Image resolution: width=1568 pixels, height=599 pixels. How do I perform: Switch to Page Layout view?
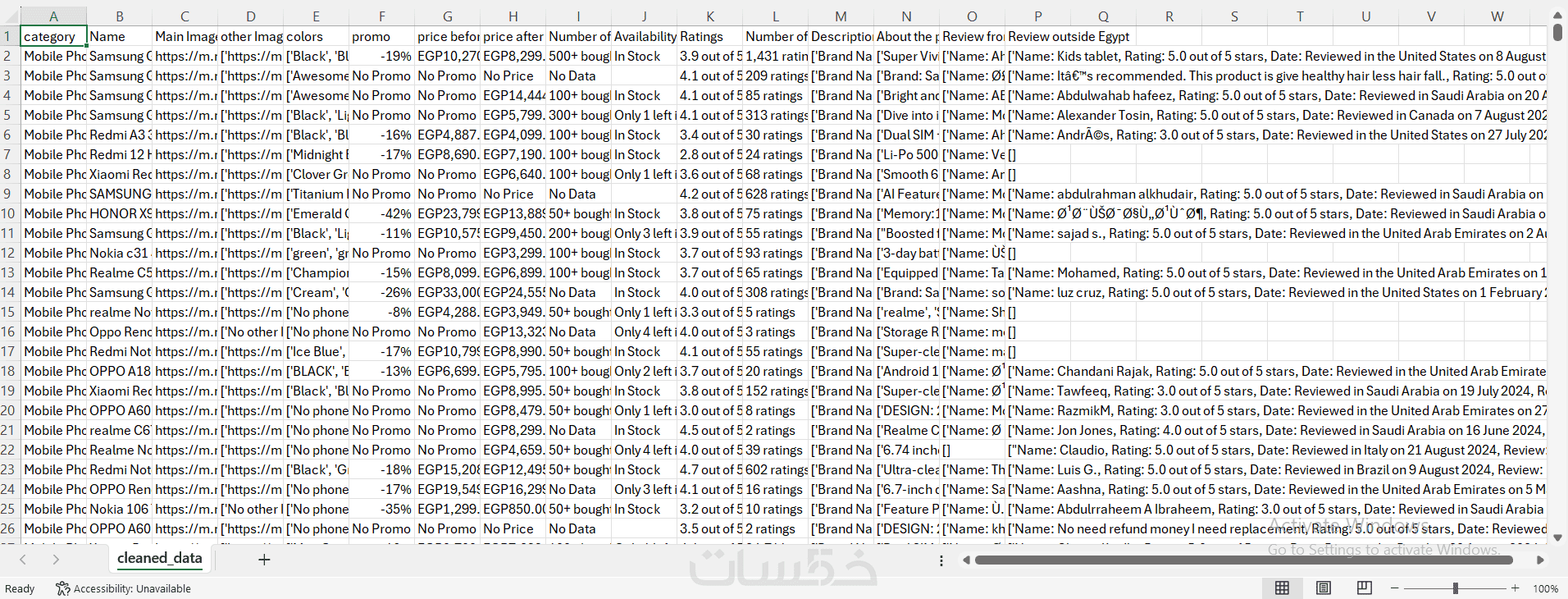coord(1323,588)
